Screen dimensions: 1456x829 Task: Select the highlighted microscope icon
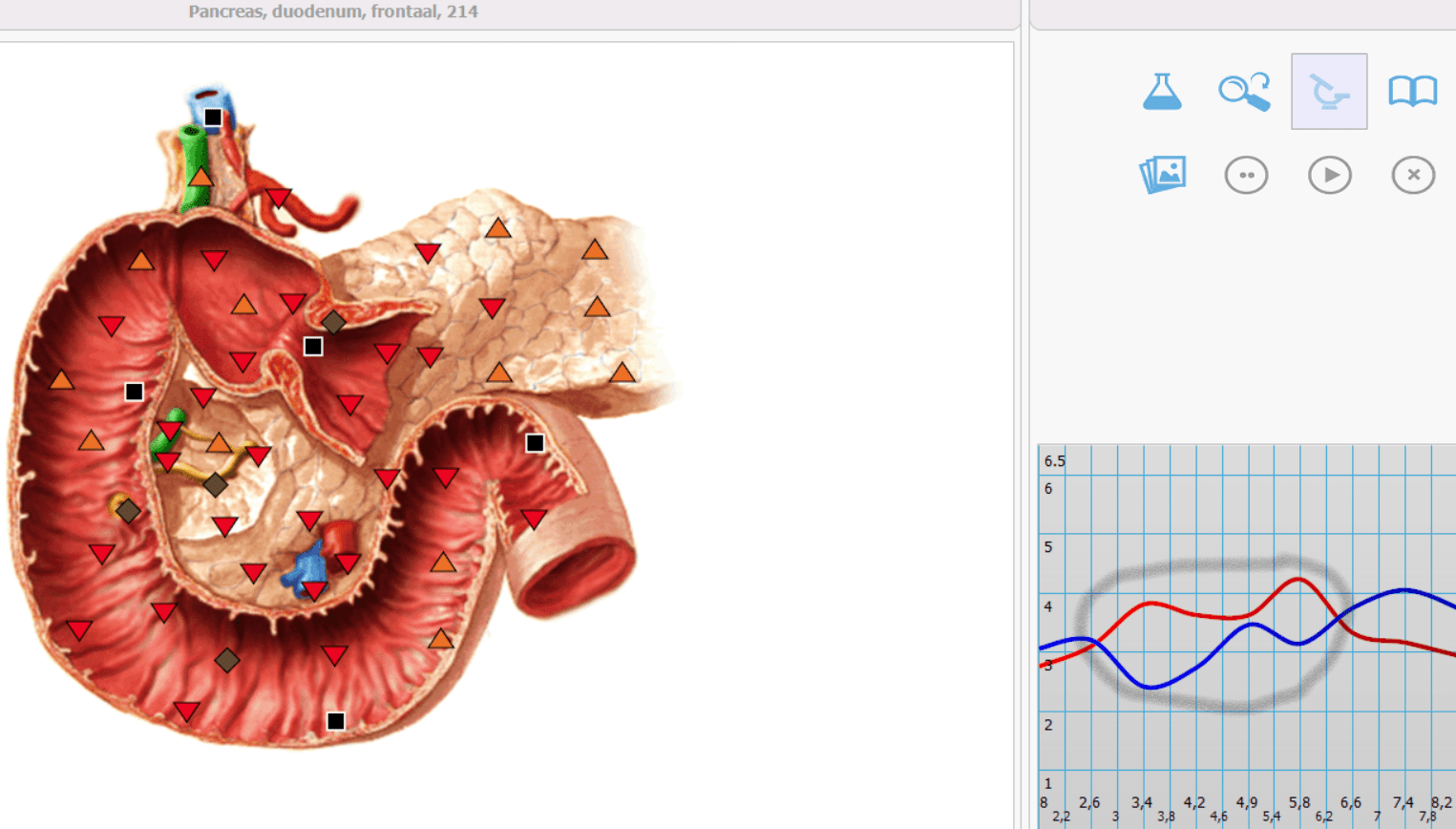click(x=1329, y=92)
